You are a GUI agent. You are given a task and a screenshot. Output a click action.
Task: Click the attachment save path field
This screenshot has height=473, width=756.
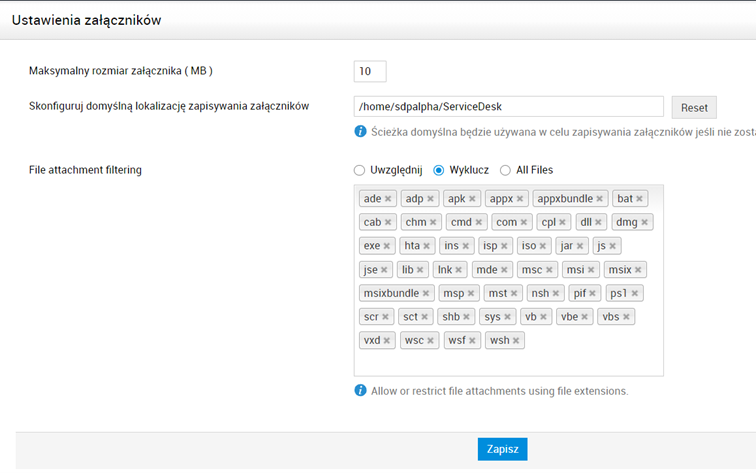pos(508,107)
